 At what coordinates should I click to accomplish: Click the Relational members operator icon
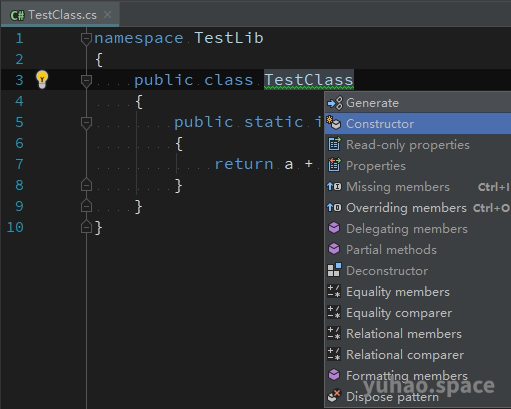334,333
